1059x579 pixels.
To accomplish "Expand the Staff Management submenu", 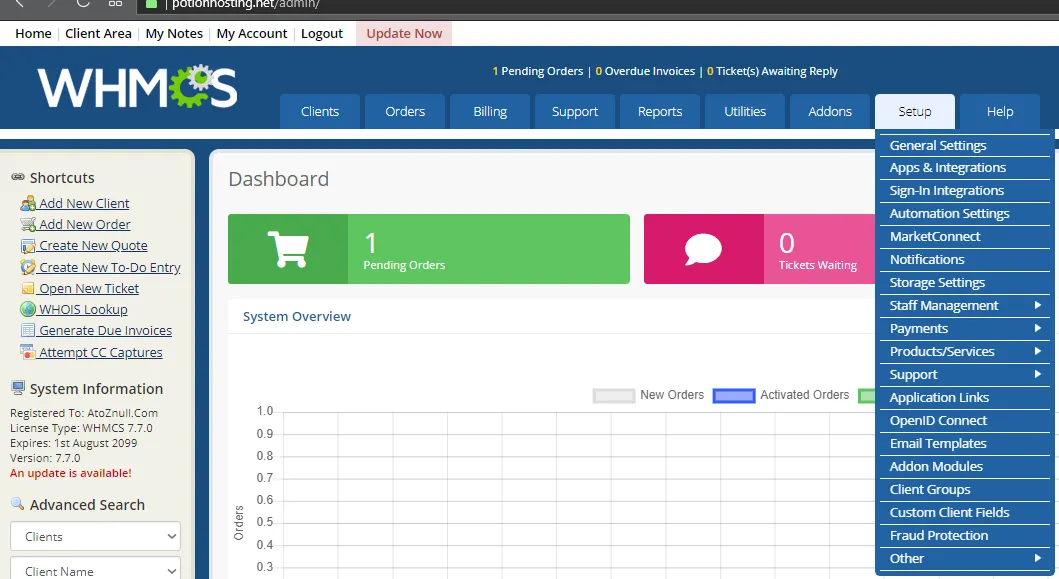I will tap(964, 306).
